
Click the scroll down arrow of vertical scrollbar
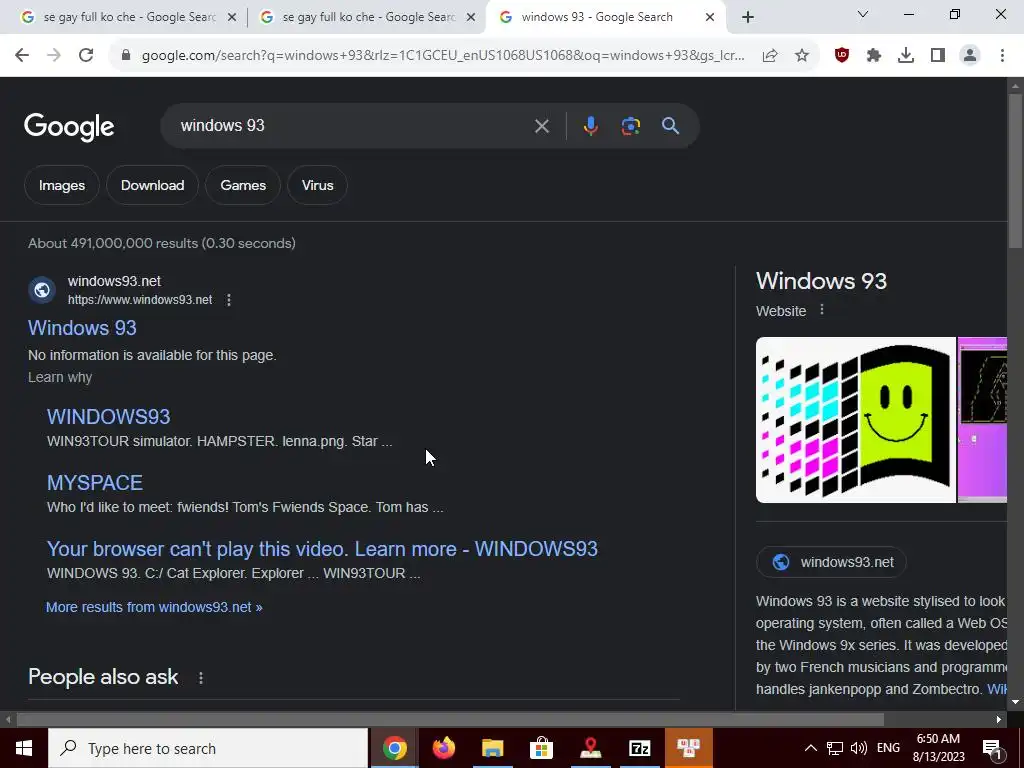(x=1015, y=702)
